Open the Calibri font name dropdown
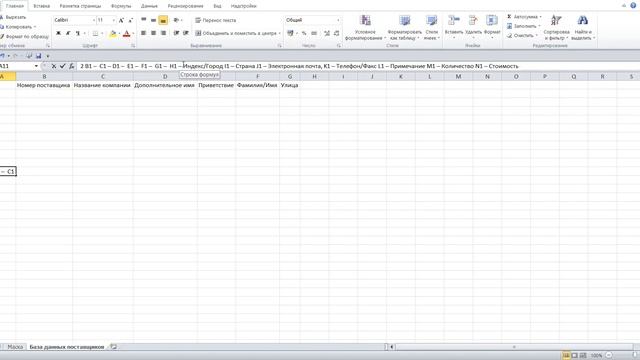This screenshot has height=360, width=640. click(93, 20)
